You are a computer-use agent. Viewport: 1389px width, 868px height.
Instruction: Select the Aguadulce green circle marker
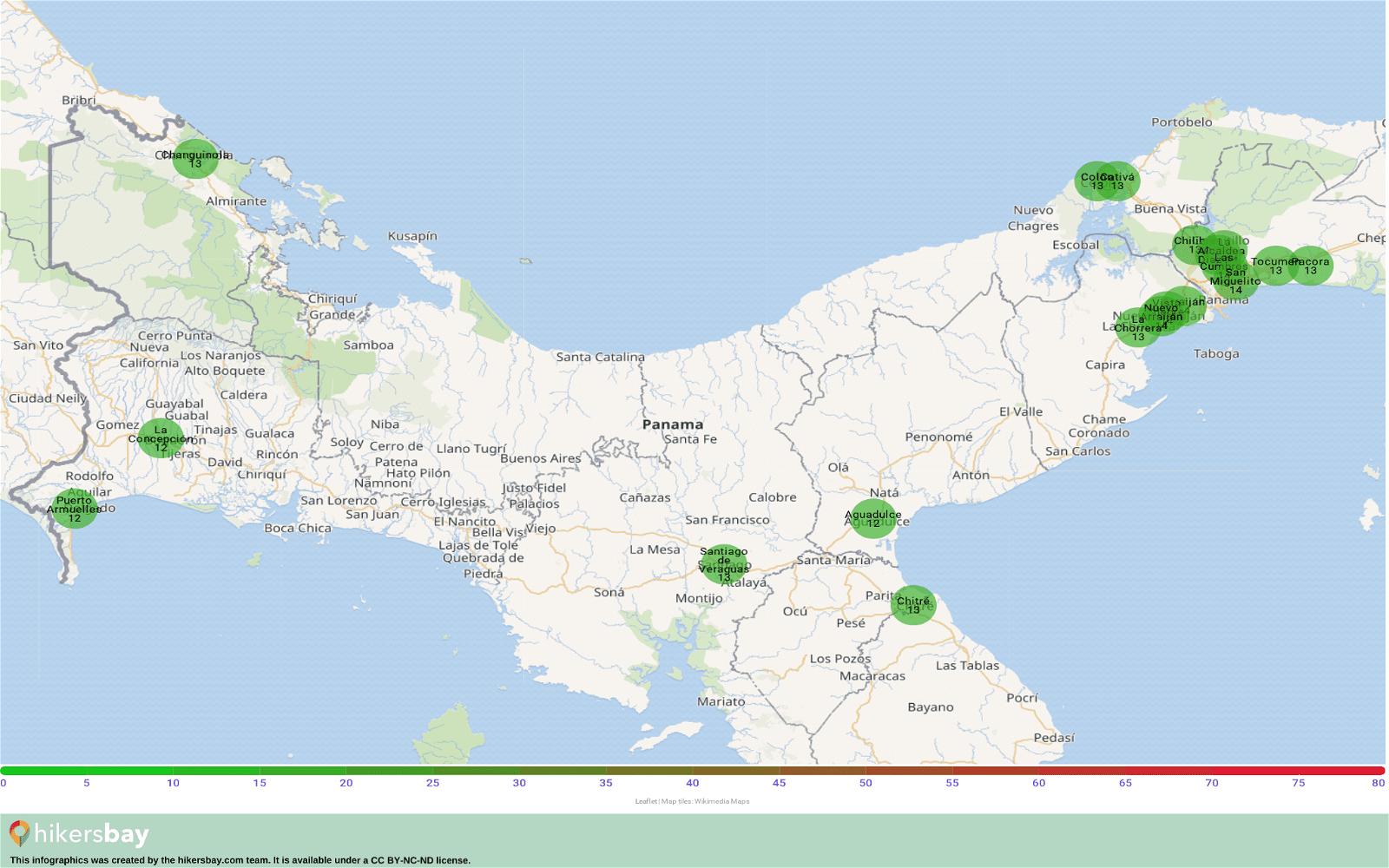point(872,518)
